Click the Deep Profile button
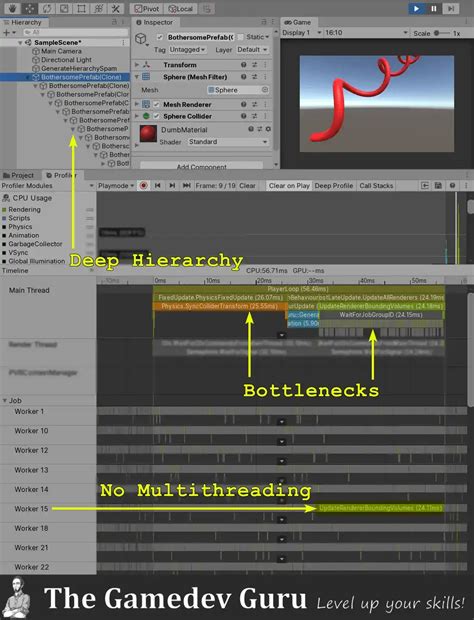This screenshot has width=474, height=620. pos(334,185)
